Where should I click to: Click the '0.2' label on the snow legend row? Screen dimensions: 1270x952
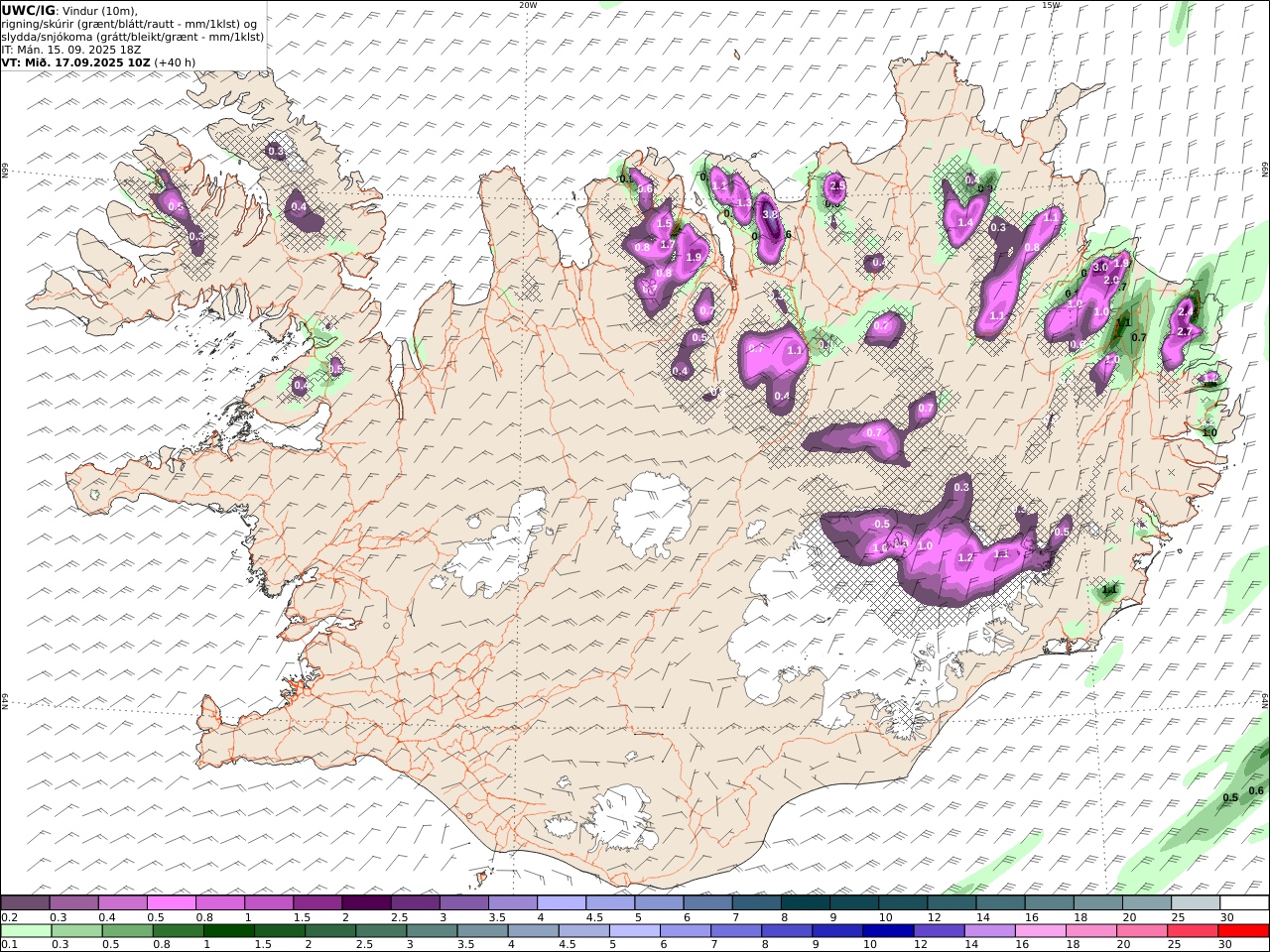pos(9,916)
